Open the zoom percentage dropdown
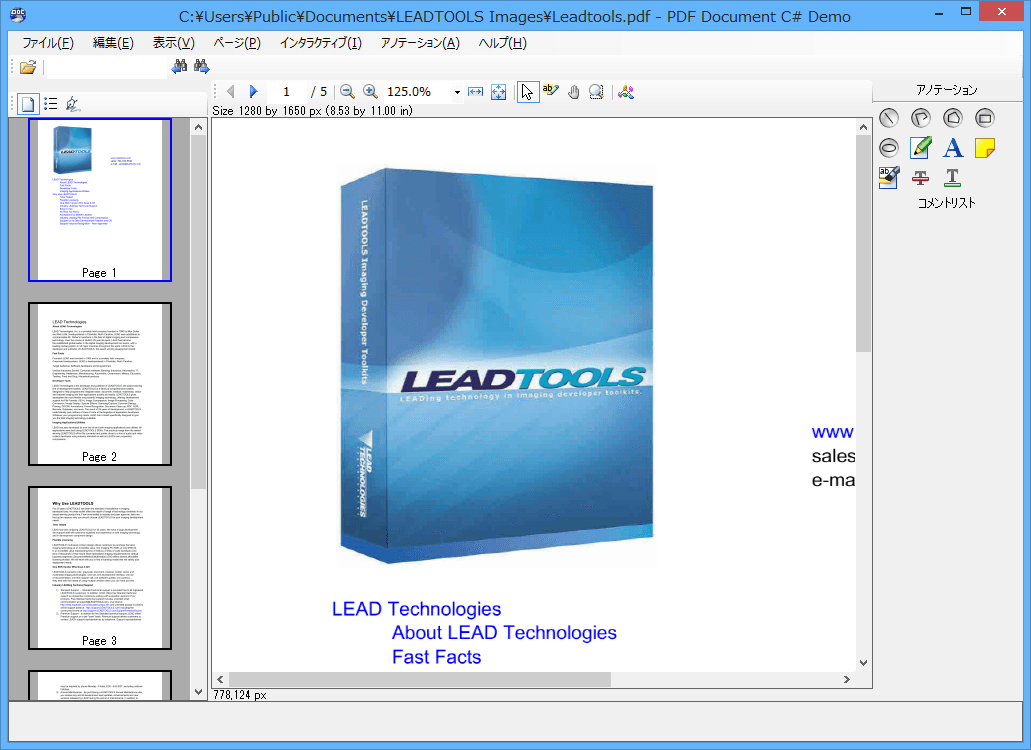Viewport: 1031px width, 750px height. (457, 93)
